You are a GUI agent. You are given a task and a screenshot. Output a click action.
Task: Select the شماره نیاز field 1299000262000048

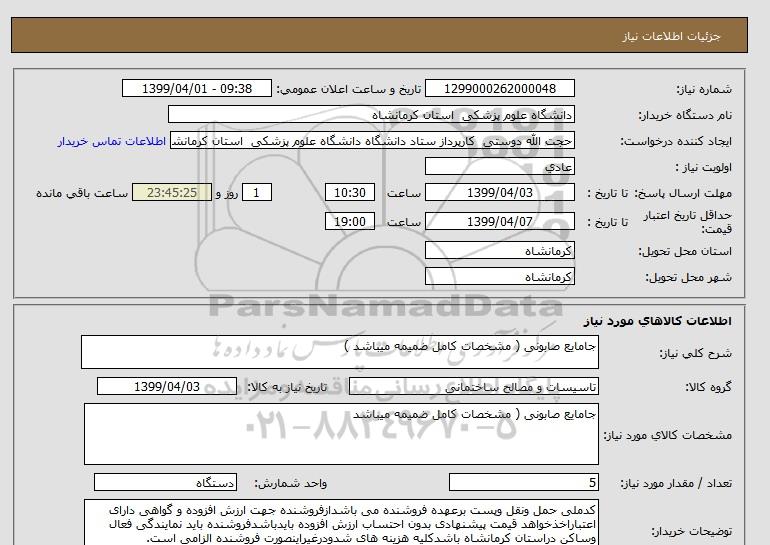[x=499, y=88]
